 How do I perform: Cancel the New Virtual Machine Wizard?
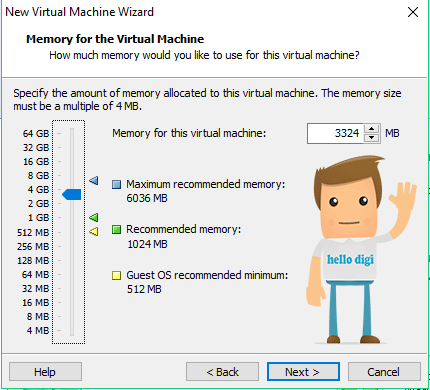pos(384,372)
